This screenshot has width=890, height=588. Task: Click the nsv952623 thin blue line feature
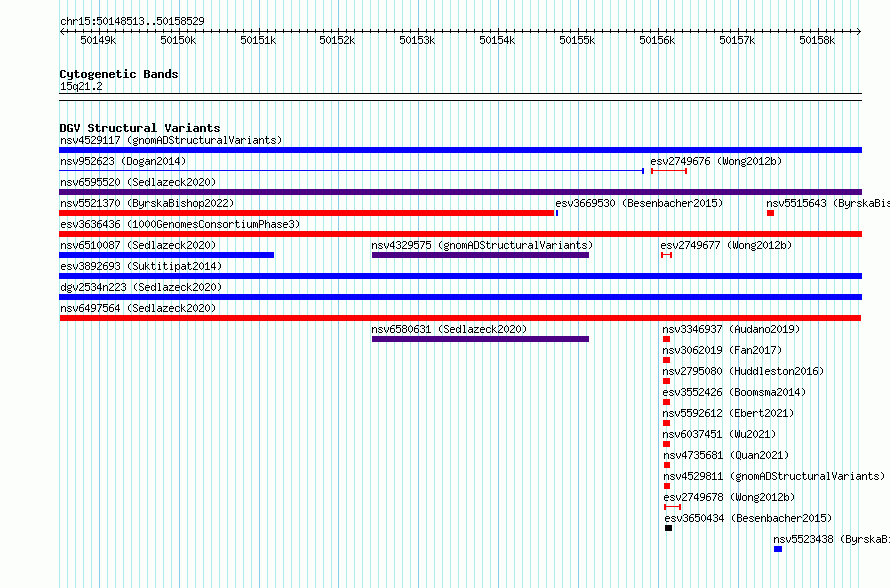click(351, 171)
